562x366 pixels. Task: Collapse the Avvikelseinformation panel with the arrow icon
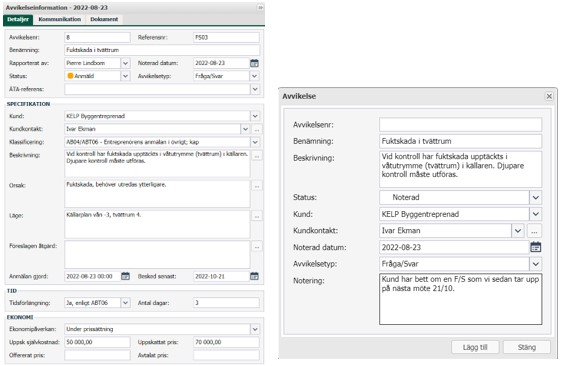tap(261, 7)
